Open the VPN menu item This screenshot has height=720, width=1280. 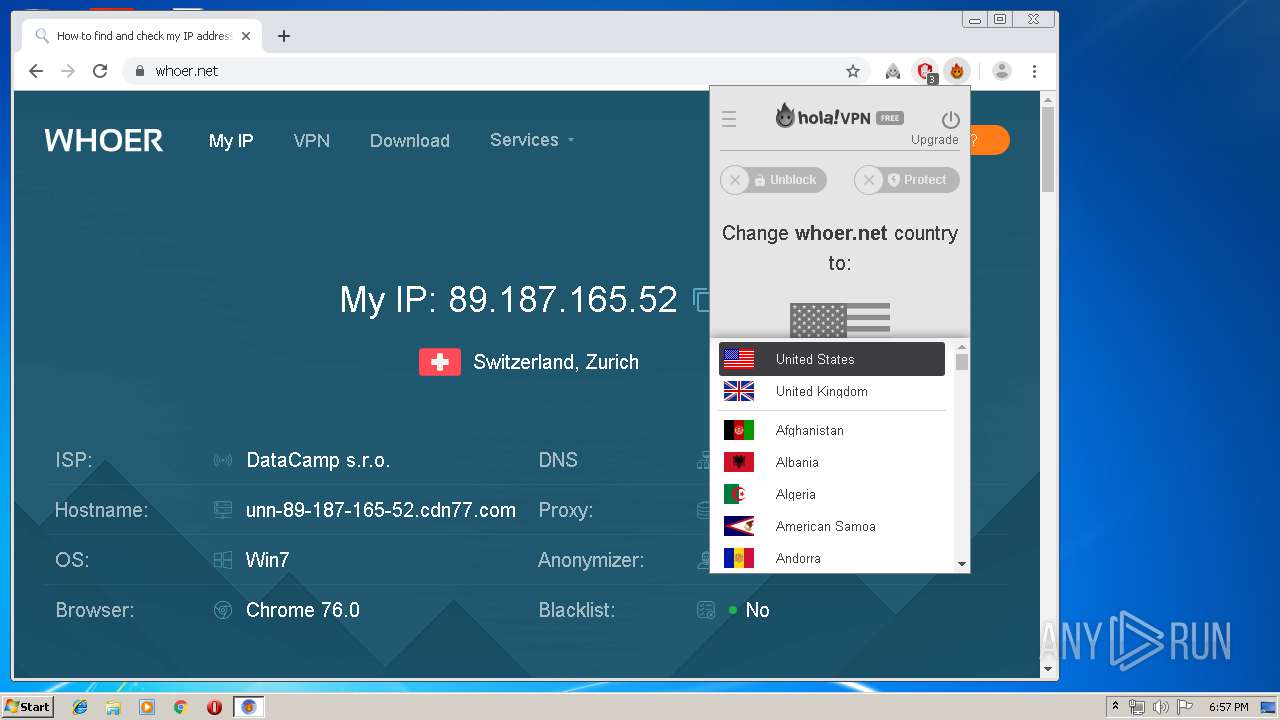click(312, 141)
